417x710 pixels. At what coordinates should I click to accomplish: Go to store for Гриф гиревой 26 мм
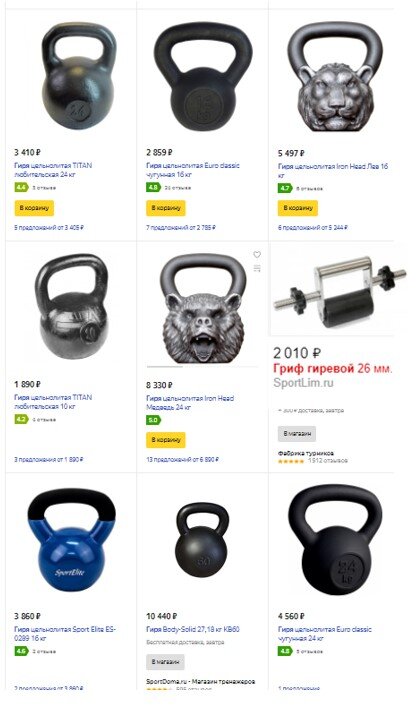pos(297,434)
